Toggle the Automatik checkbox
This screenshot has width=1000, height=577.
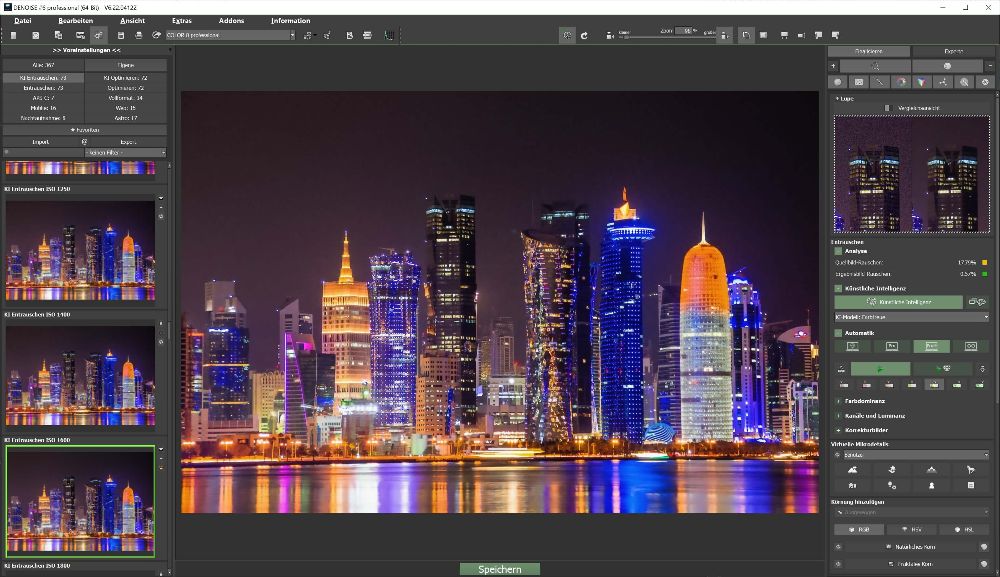[839, 332]
